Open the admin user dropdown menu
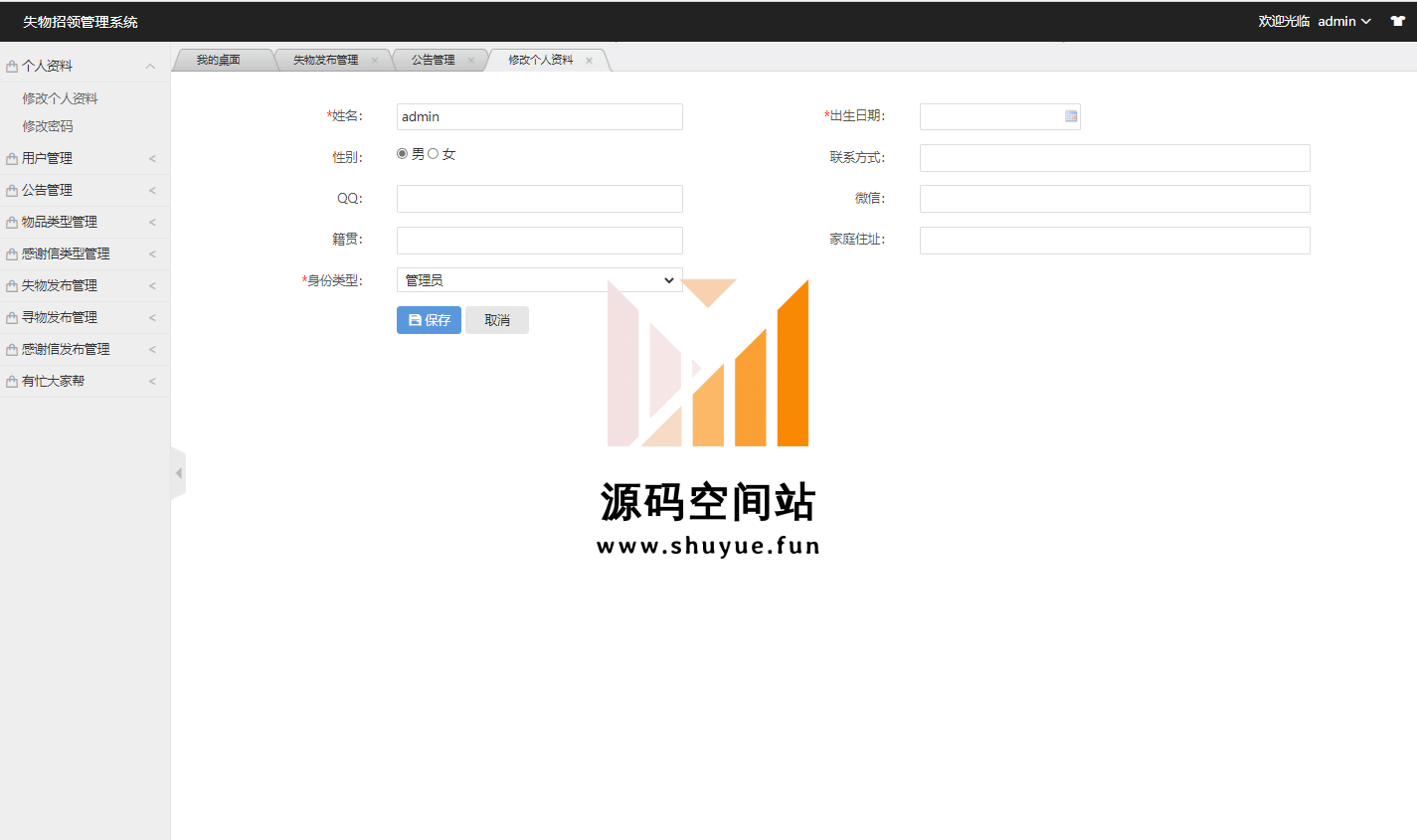The image size is (1417, 840). point(1344,21)
